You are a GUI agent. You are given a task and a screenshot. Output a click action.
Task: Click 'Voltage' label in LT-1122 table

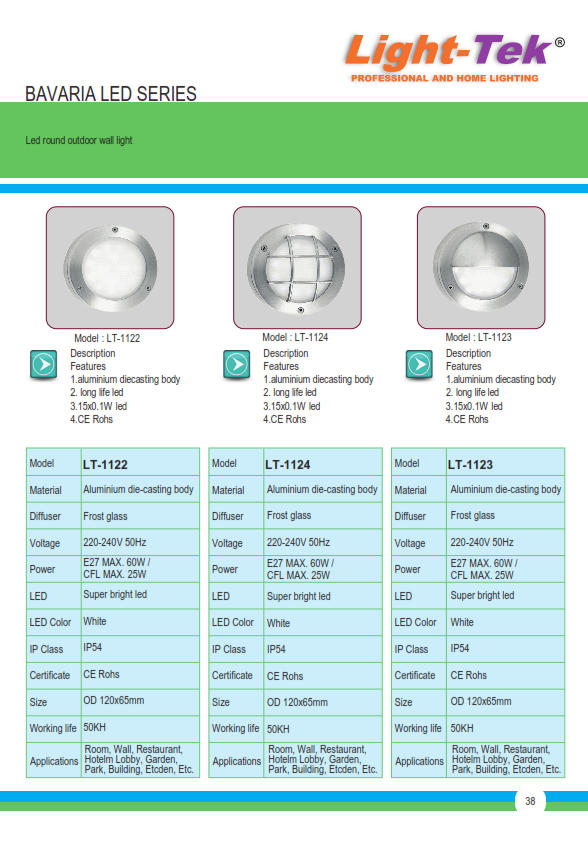pyautogui.click(x=45, y=543)
